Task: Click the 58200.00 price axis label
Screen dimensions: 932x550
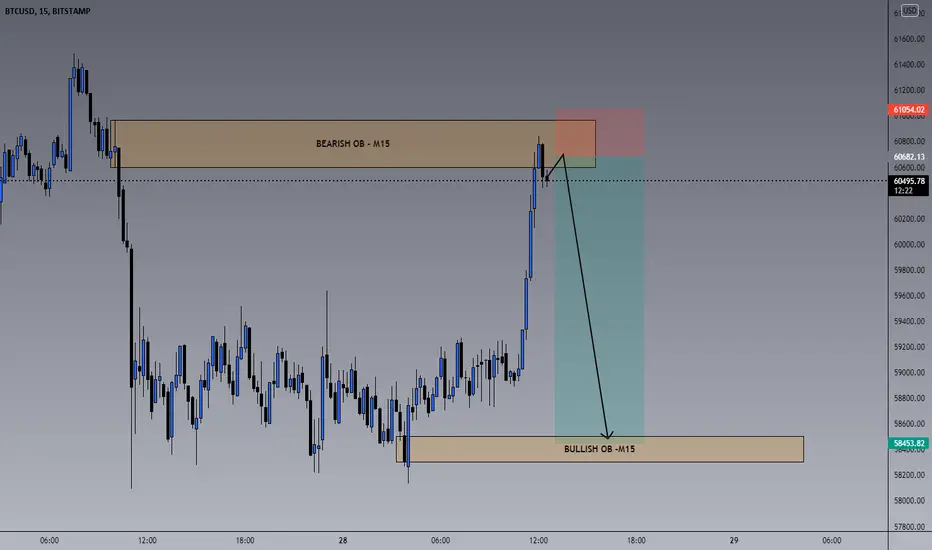Action: 909,475
